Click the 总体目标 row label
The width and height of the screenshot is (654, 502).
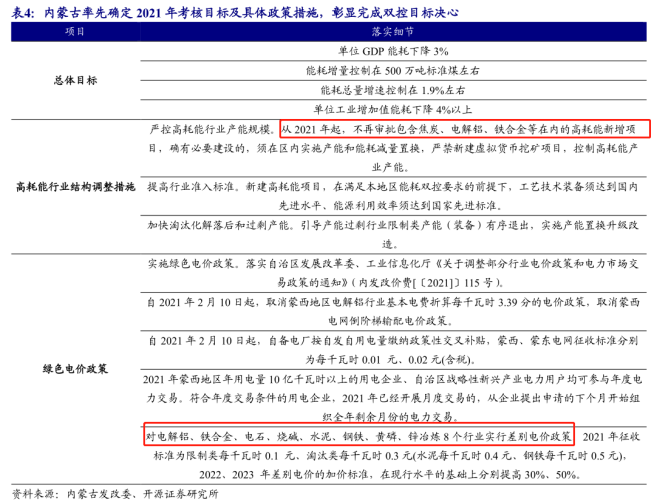(x=75, y=80)
